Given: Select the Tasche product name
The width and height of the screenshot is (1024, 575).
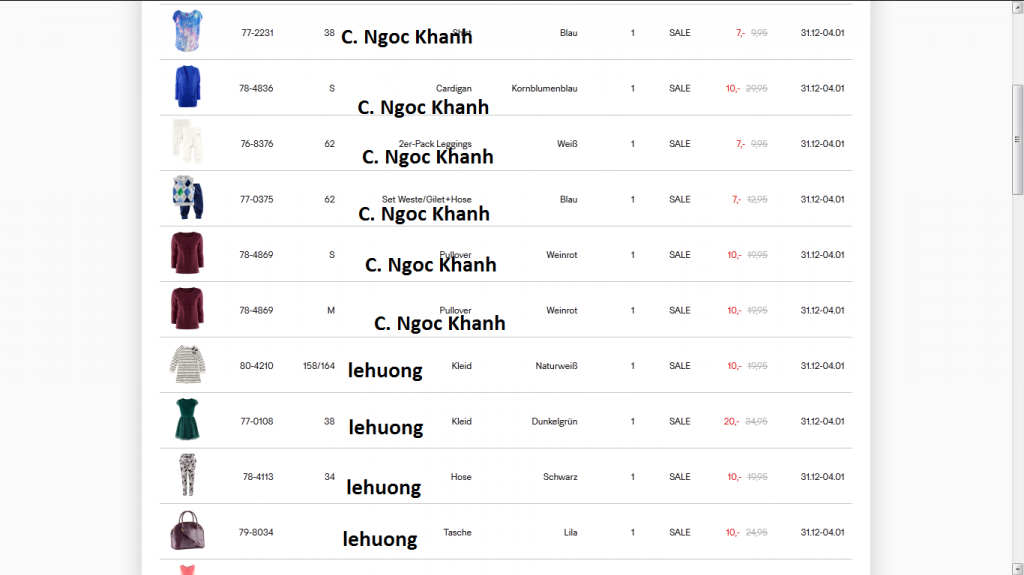Looking at the screenshot, I should point(457,533).
